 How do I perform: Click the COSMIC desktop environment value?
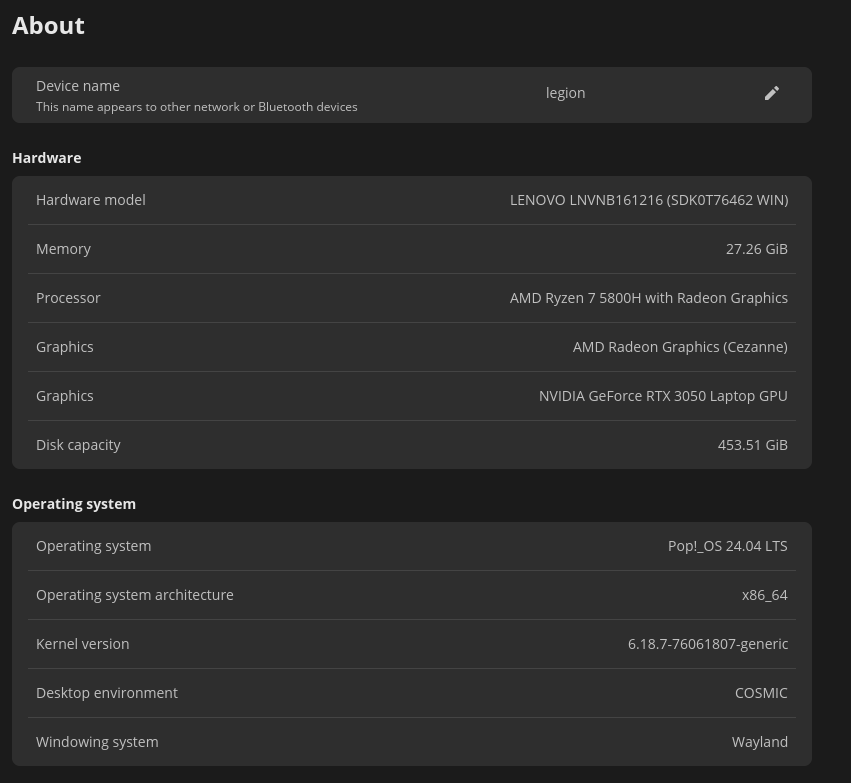(x=760, y=693)
